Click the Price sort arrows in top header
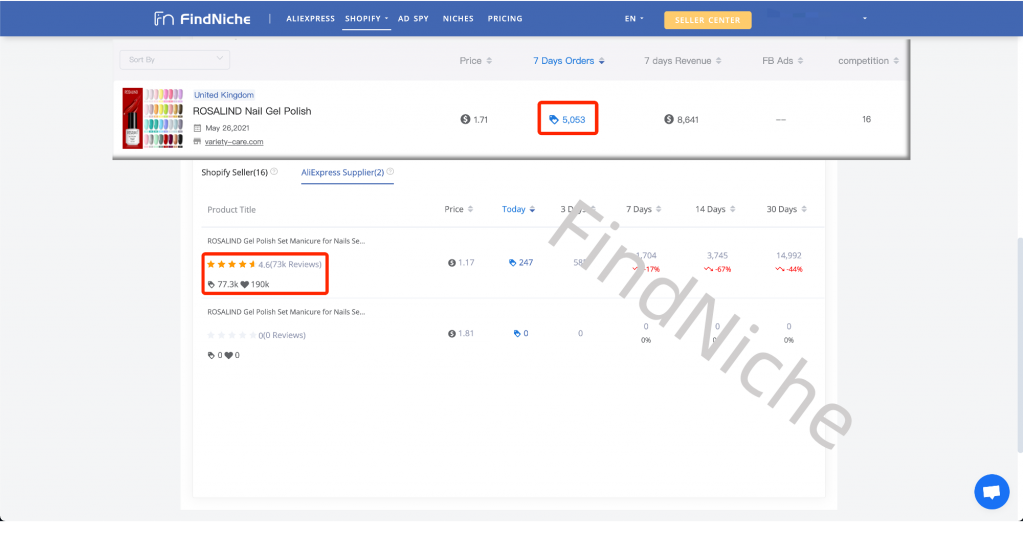This screenshot has width=1024, height=537. [x=489, y=61]
